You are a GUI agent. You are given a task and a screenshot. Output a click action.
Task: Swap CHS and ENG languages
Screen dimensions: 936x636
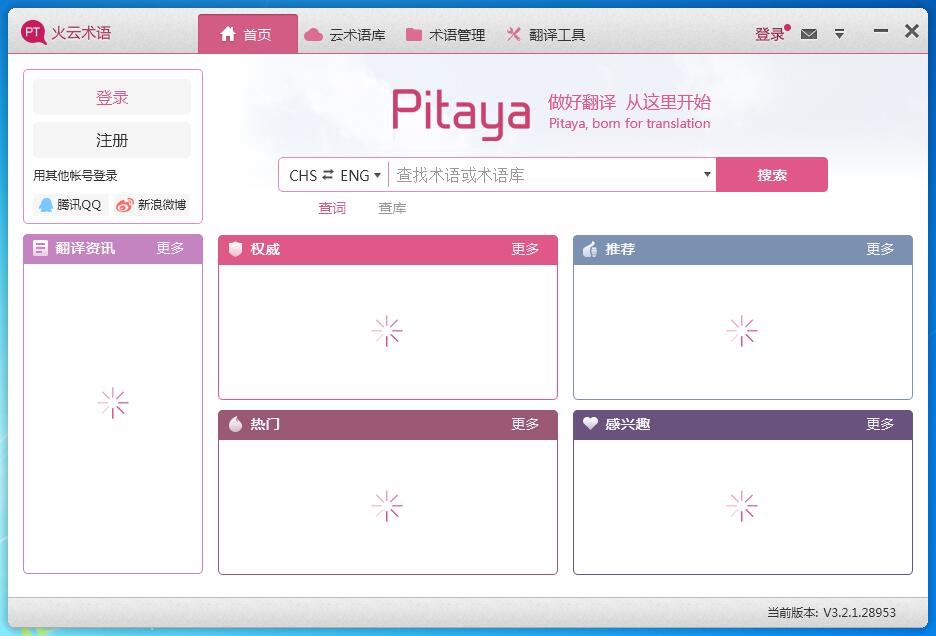click(x=328, y=175)
